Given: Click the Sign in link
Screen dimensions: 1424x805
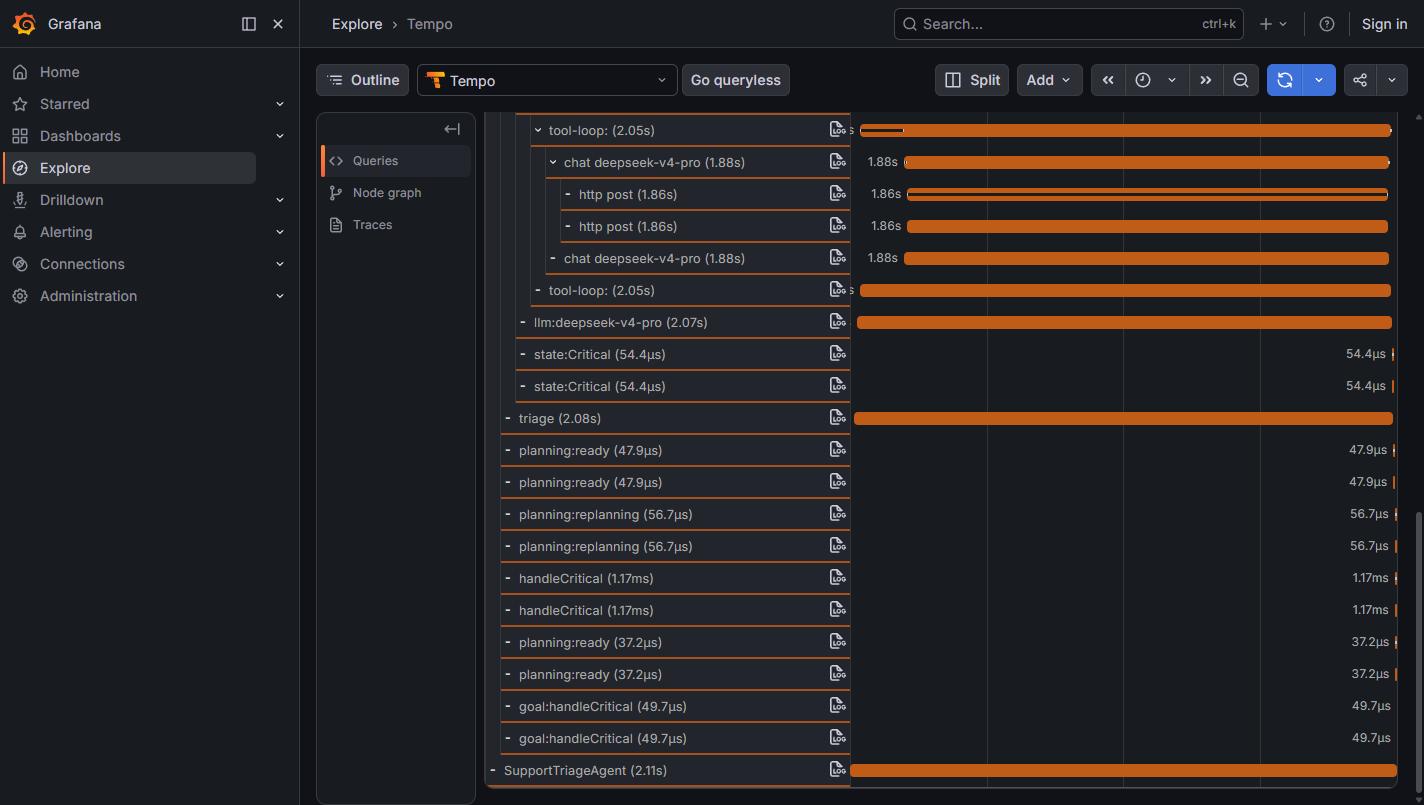Looking at the screenshot, I should [1384, 24].
